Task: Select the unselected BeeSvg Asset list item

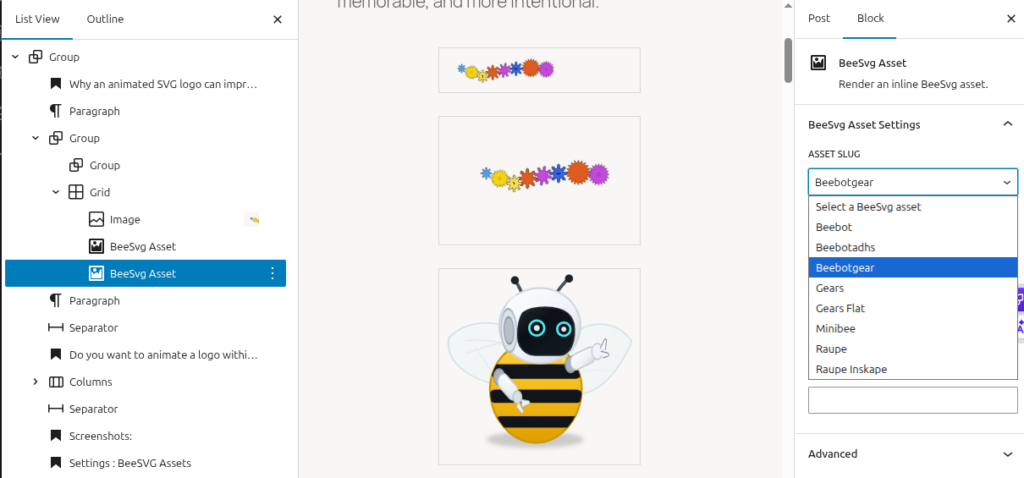Action: pos(145,247)
